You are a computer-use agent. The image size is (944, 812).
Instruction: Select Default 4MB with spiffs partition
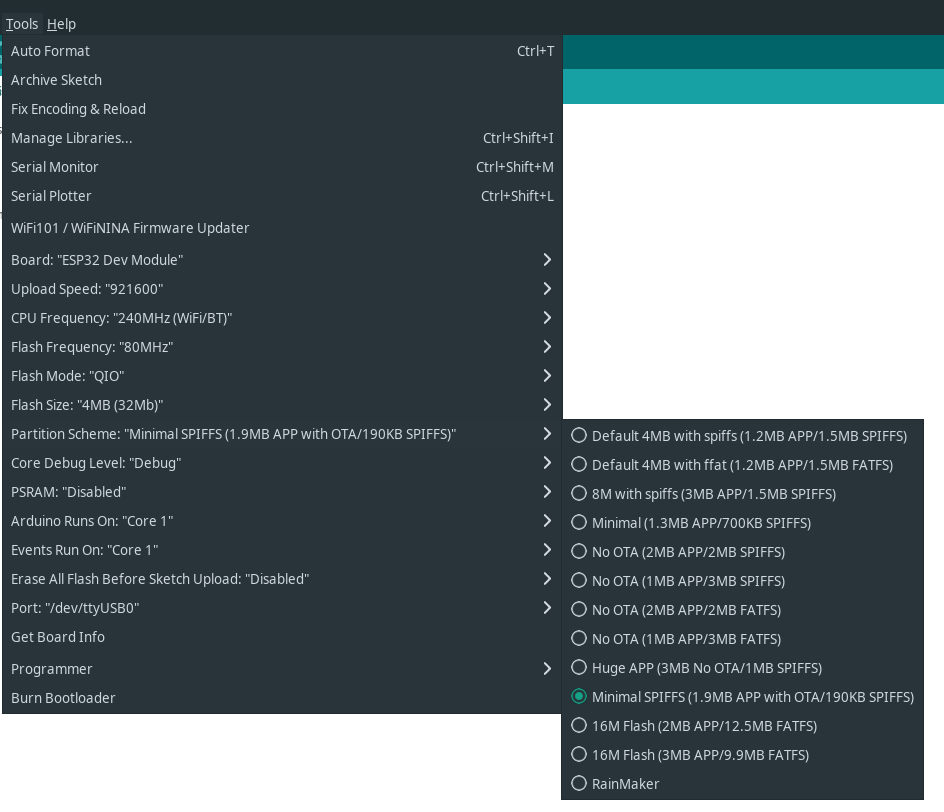(x=742, y=436)
